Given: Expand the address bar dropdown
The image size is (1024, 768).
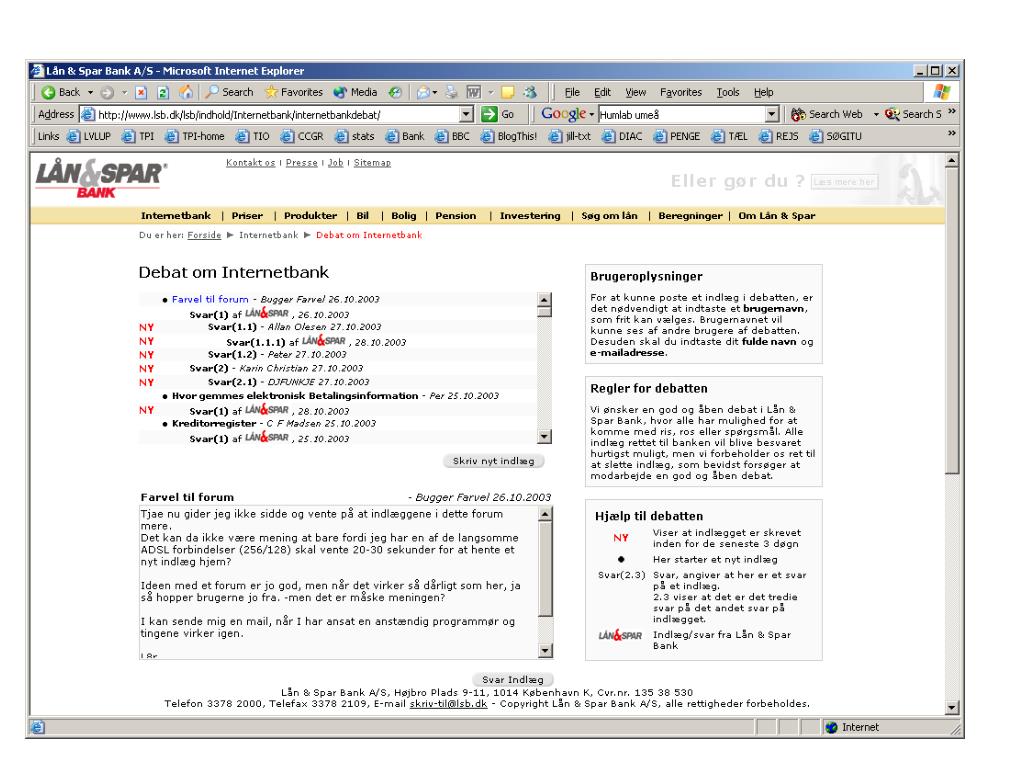Looking at the screenshot, I should (466, 114).
